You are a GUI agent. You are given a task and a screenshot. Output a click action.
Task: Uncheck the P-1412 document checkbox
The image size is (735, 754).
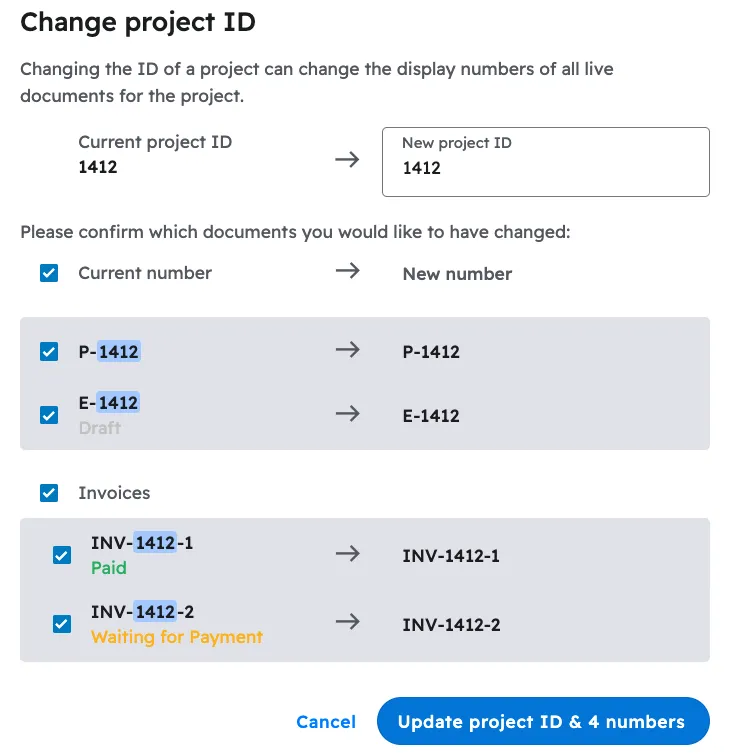coord(49,352)
